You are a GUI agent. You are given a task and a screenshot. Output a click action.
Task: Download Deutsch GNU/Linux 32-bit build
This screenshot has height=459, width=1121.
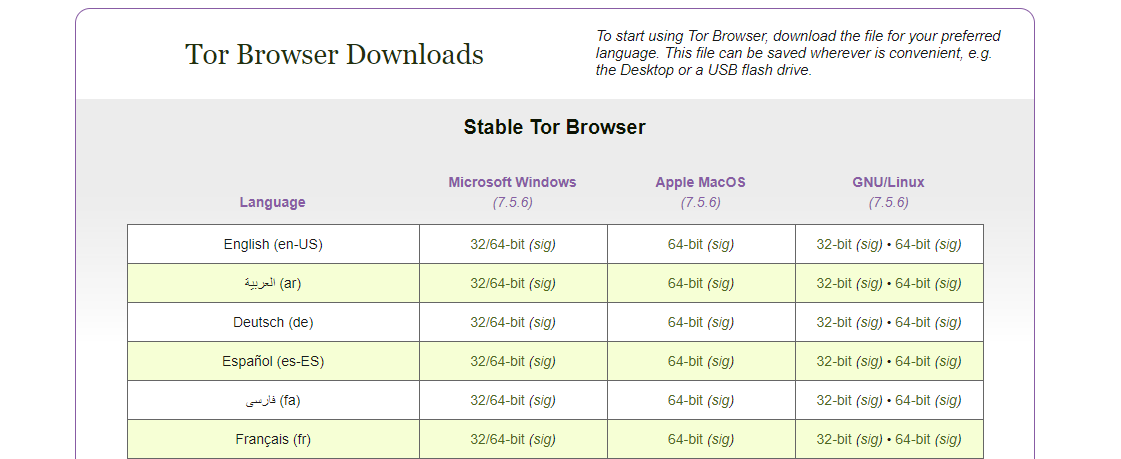click(834, 322)
